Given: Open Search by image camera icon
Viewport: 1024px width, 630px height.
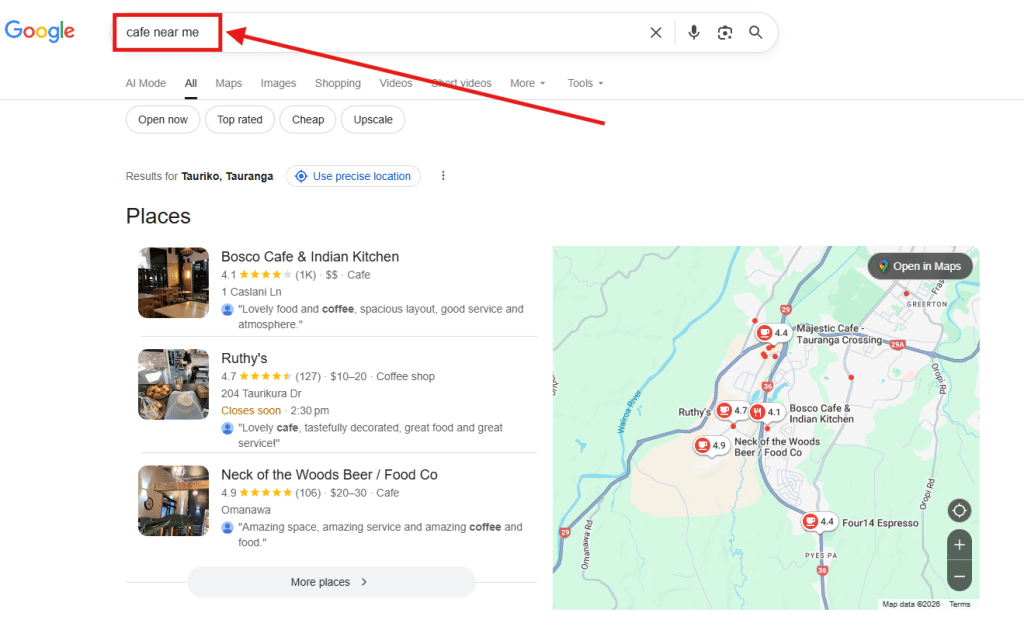Looking at the screenshot, I should (x=725, y=33).
